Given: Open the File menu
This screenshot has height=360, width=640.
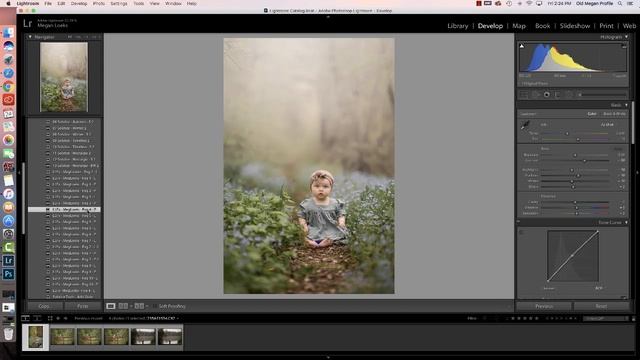Looking at the screenshot, I should 48,3.
